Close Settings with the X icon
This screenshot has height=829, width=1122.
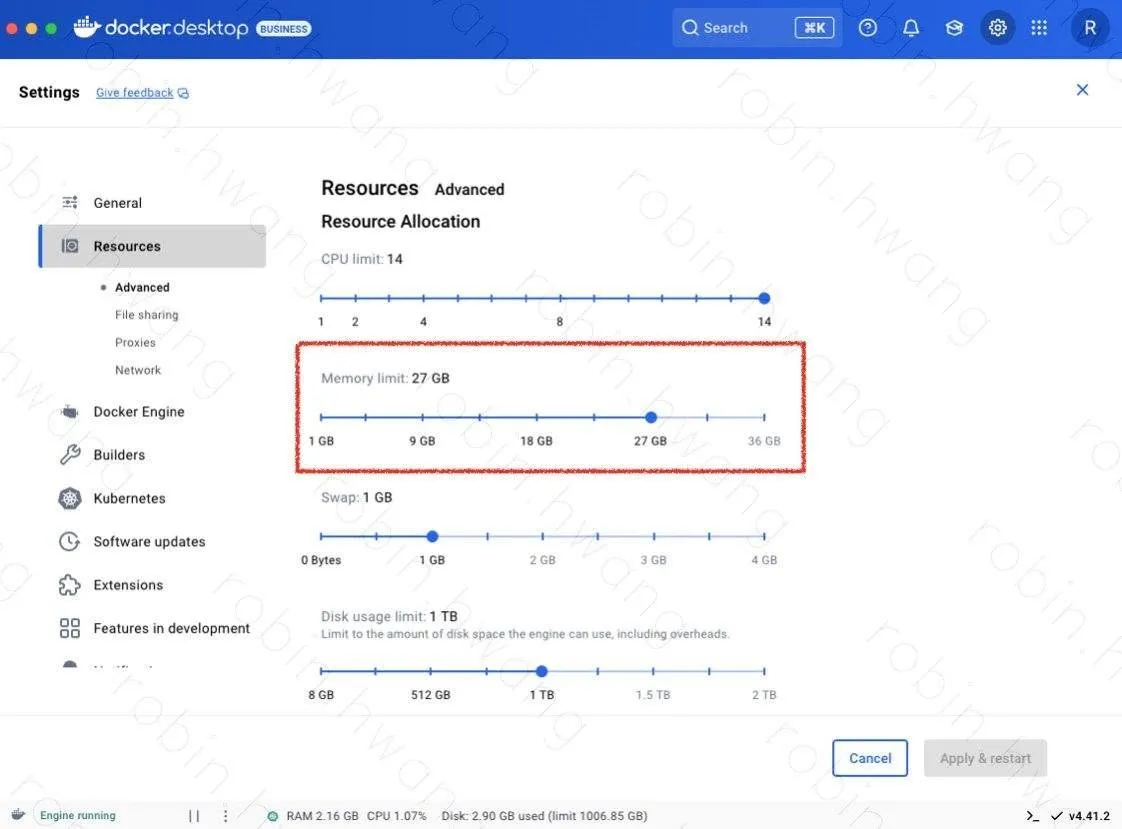coord(1082,89)
